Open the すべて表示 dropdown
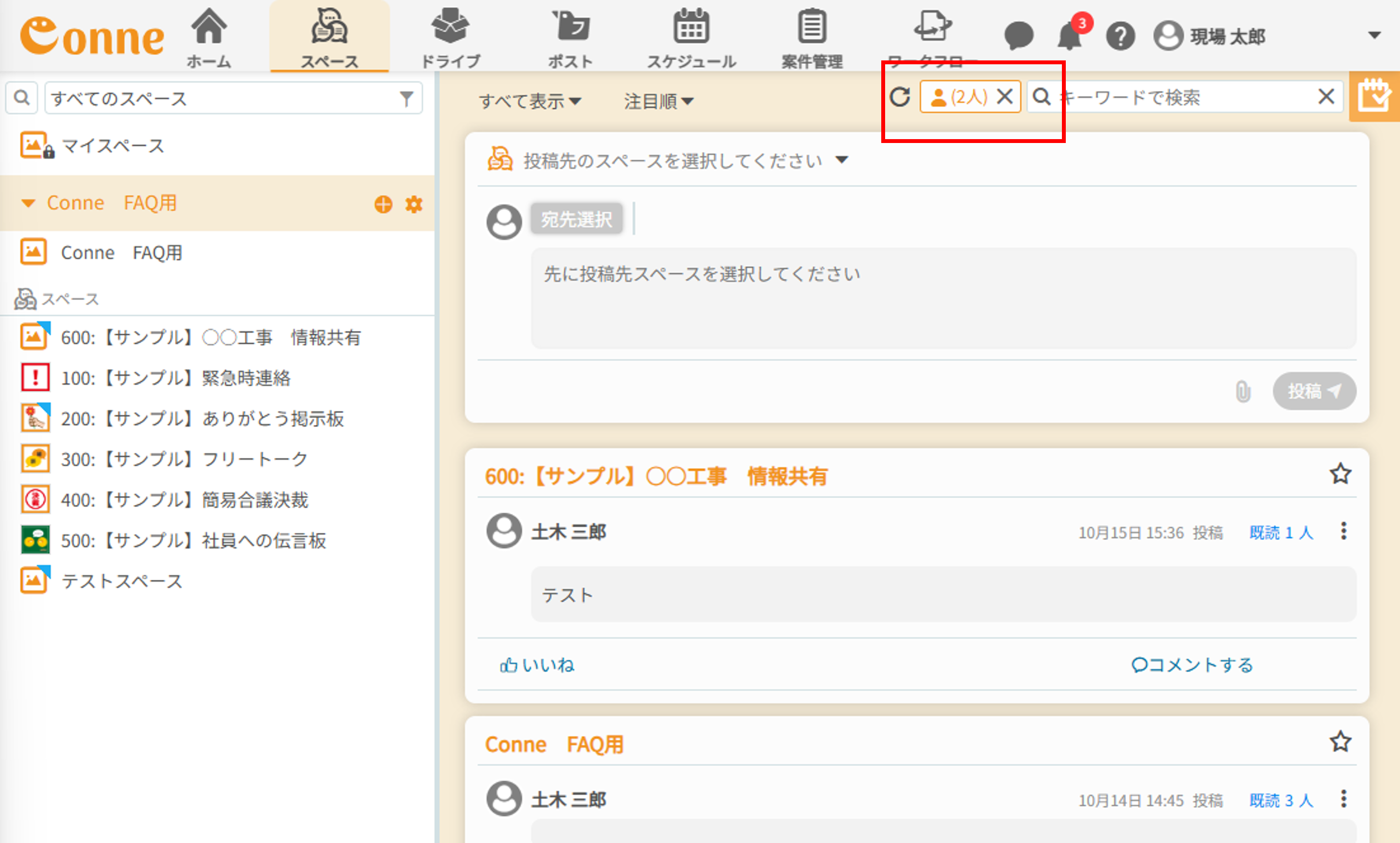 click(529, 101)
